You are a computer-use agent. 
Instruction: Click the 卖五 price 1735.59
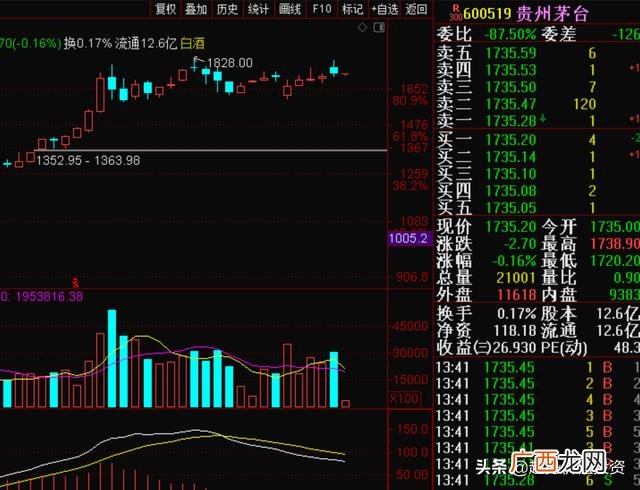(x=511, y=53)
